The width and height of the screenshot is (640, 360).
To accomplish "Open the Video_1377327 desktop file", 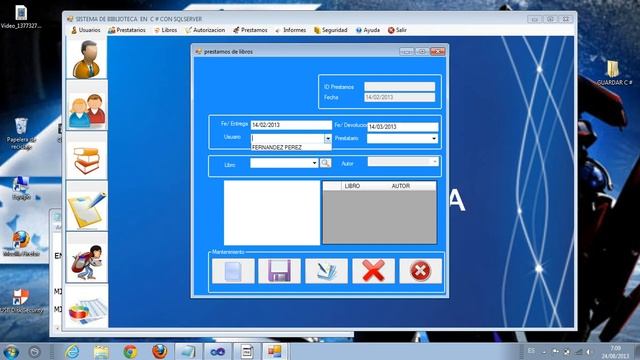I will [x=21, y=17].
